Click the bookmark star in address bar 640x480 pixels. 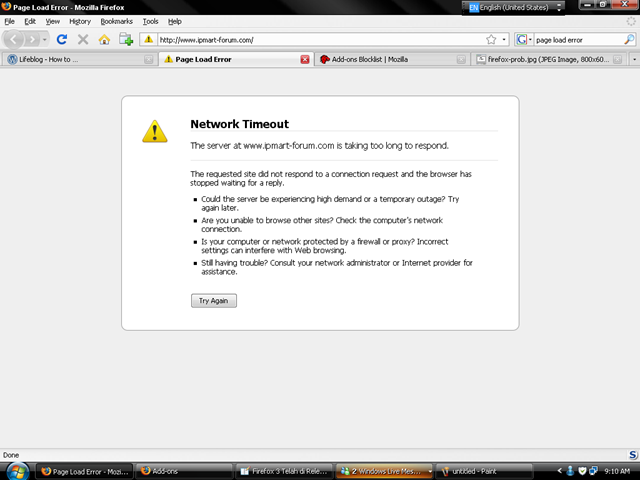click(x=491, y=39)
